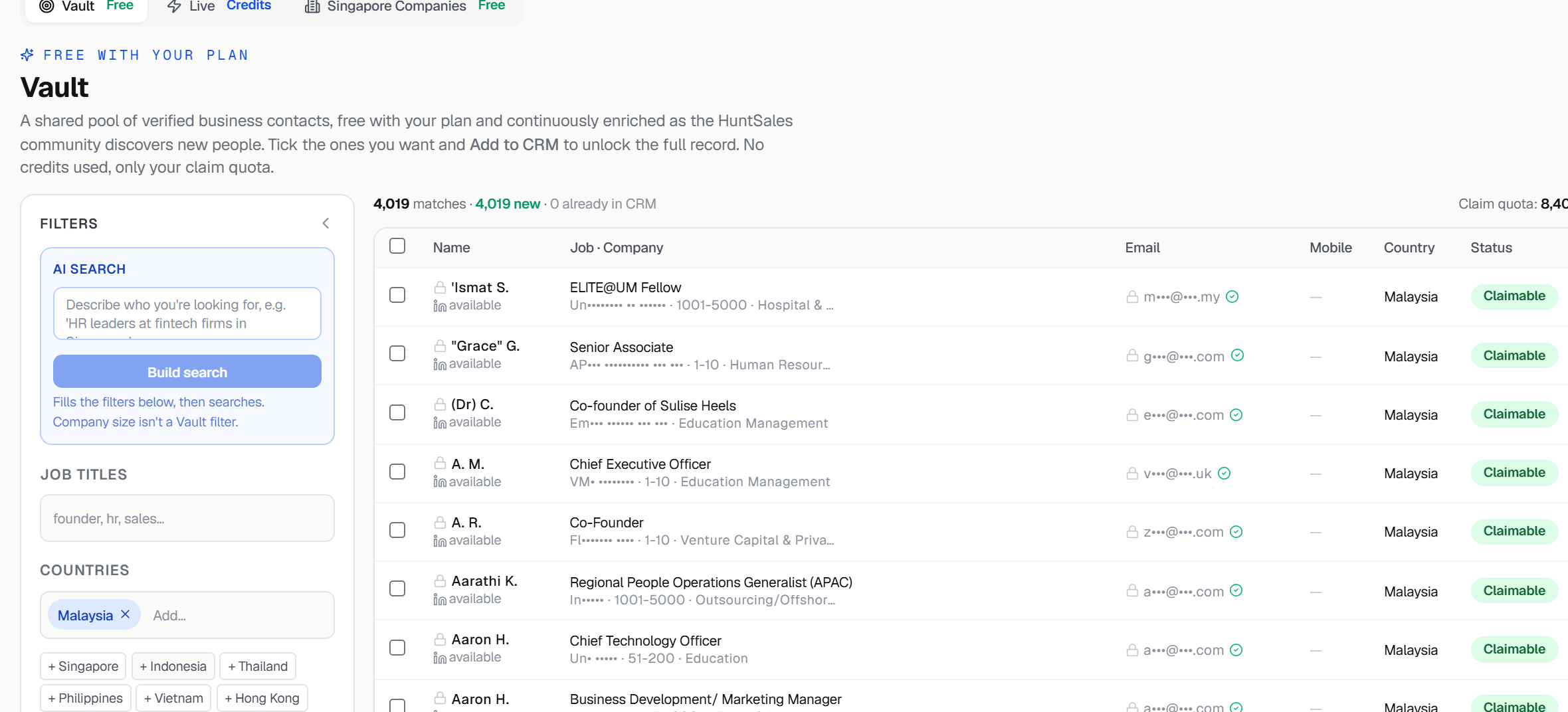The height and width of the screenshot is (712, 1568).
Task: Click the Mobile column header
Action: (x=1330, y=248)
